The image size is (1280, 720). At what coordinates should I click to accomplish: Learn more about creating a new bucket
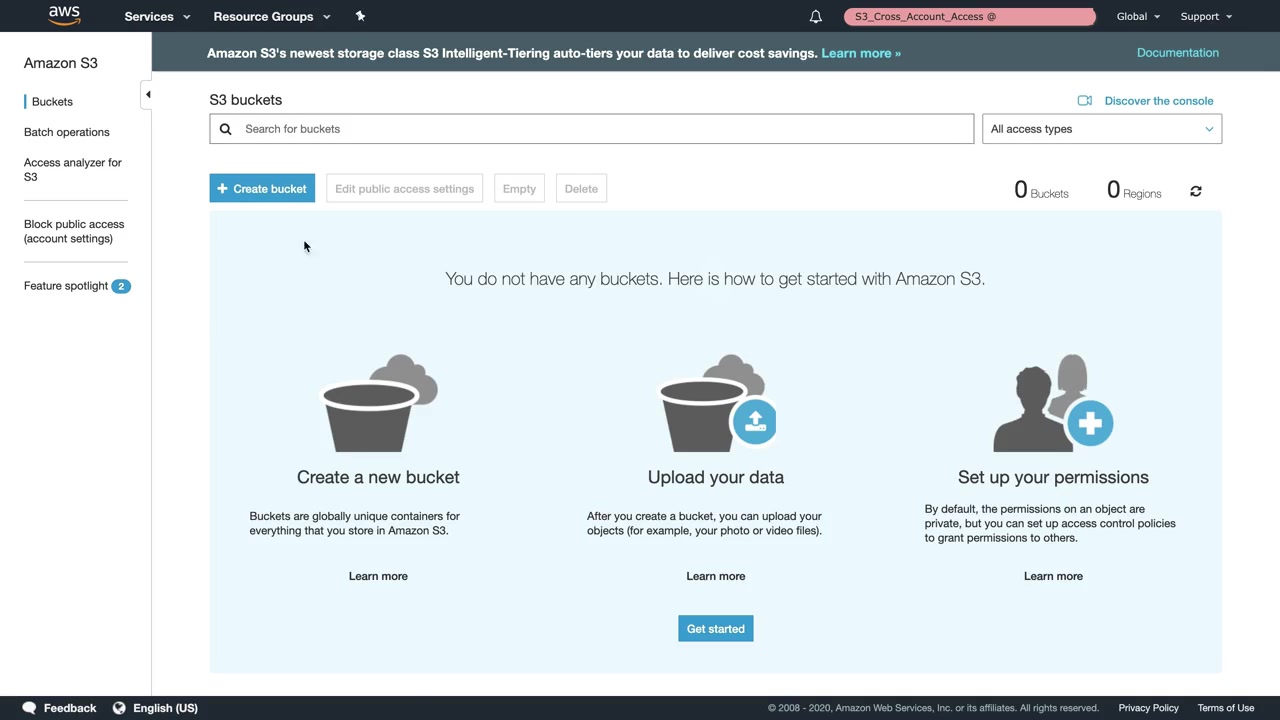click(x=378, y=576)
